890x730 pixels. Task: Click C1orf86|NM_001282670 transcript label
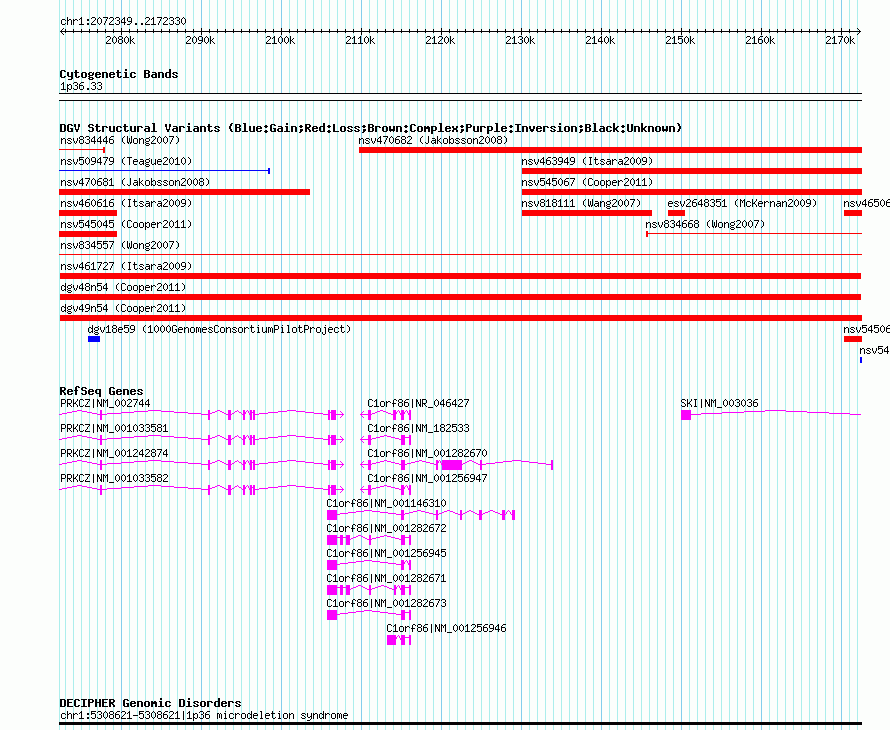[427, 454]
